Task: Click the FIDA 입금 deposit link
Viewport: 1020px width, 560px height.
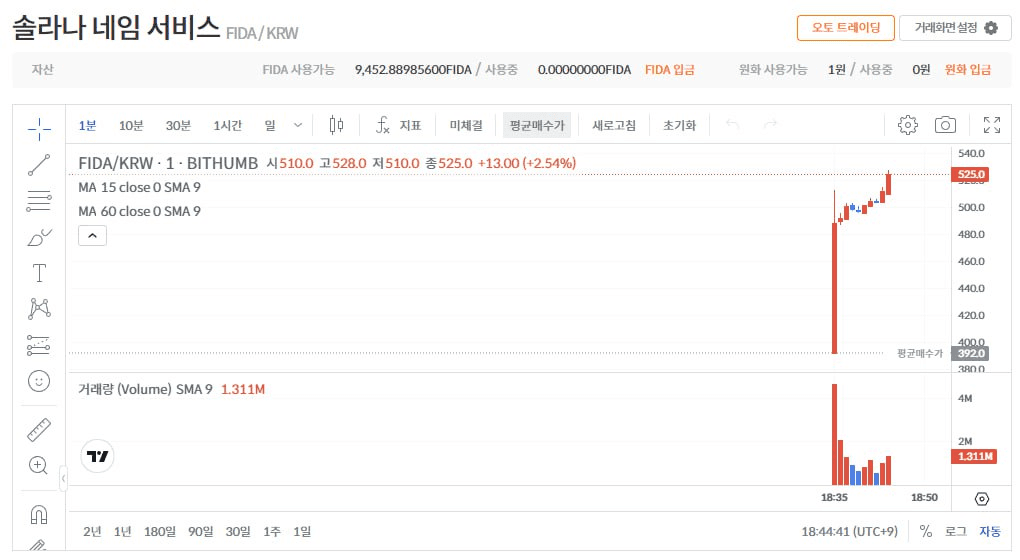Action: click(669, 70)
